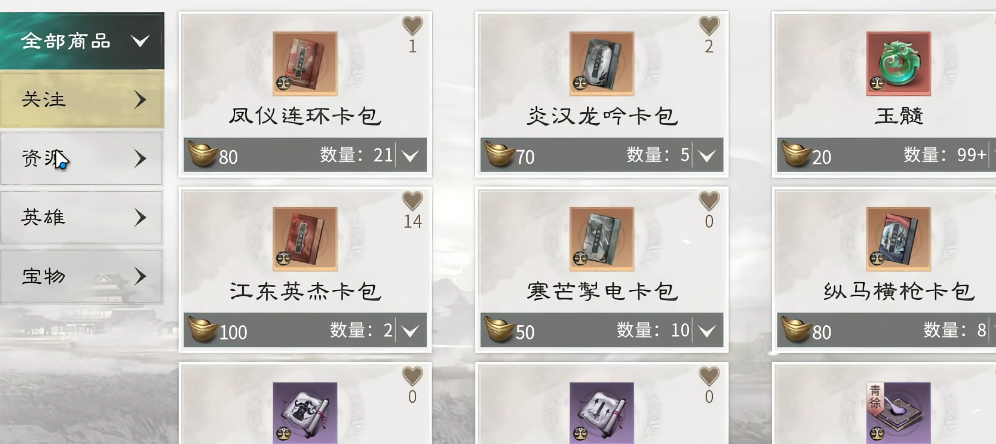Expand quantity dropdown on 寒芒掣电卡包

pos(706,331)
